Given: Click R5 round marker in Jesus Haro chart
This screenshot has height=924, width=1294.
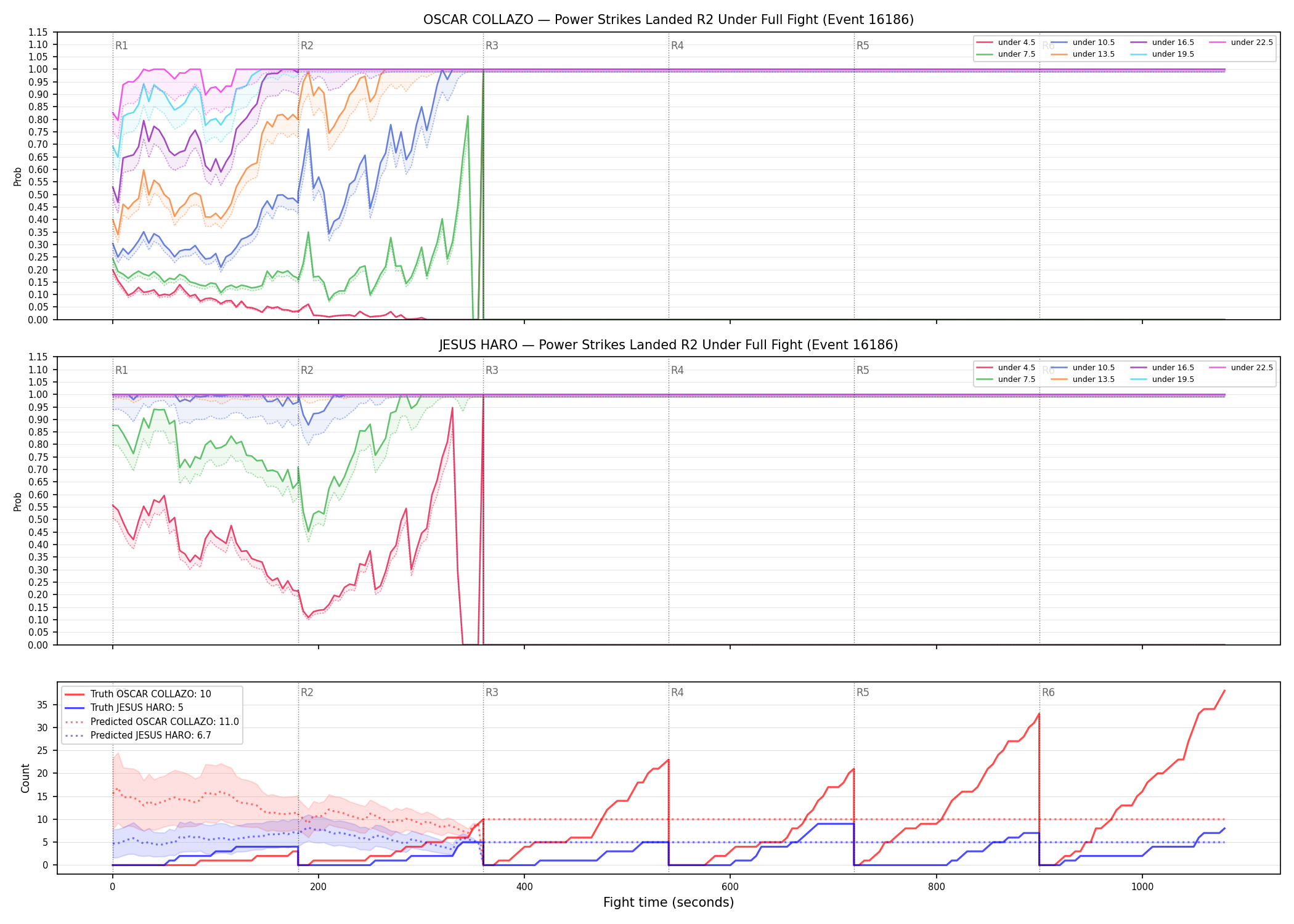Looking at the screenshot, I should coord(863,370).
